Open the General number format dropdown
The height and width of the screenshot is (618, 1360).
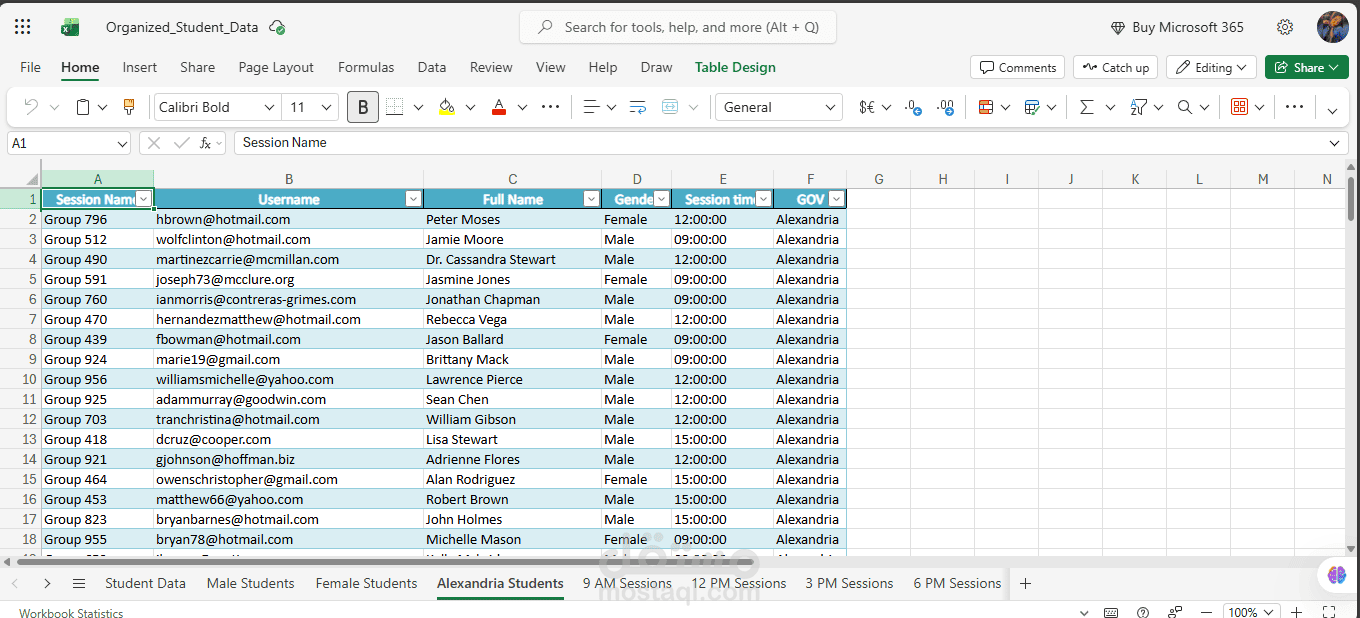pyautogui.click(x=779, y=107)
